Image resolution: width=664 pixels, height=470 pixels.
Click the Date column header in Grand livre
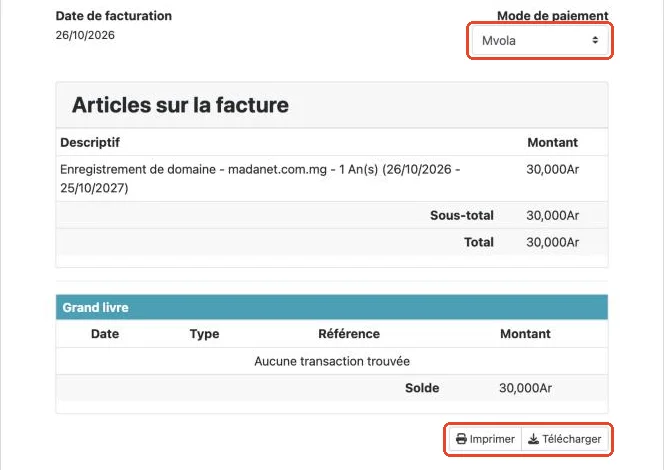click(105, 334)
